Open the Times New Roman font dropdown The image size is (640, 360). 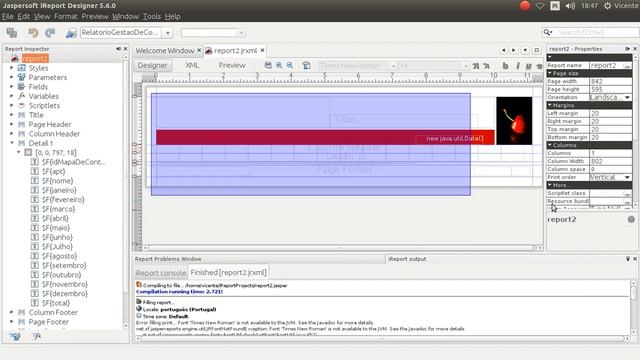click(393, 66)
